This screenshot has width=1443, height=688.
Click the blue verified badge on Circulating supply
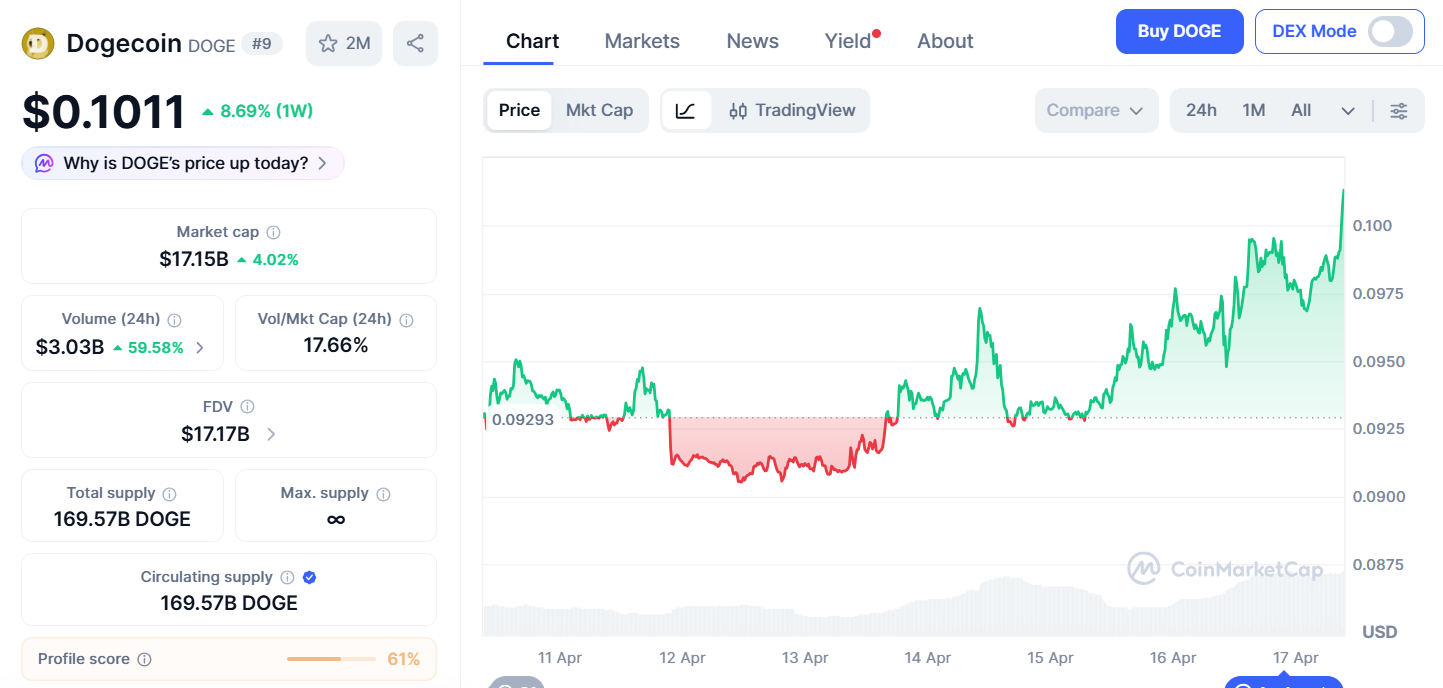coord(309,577)
